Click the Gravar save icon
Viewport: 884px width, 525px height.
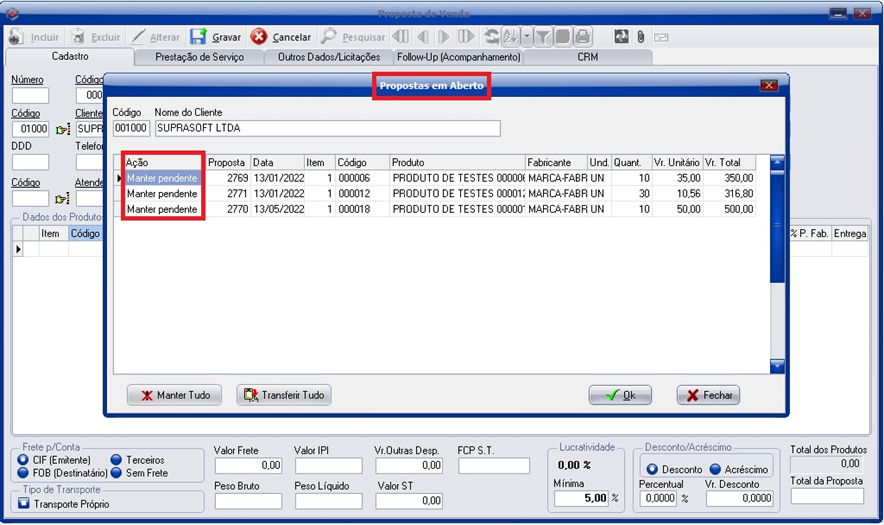click(x=199, y=37)
